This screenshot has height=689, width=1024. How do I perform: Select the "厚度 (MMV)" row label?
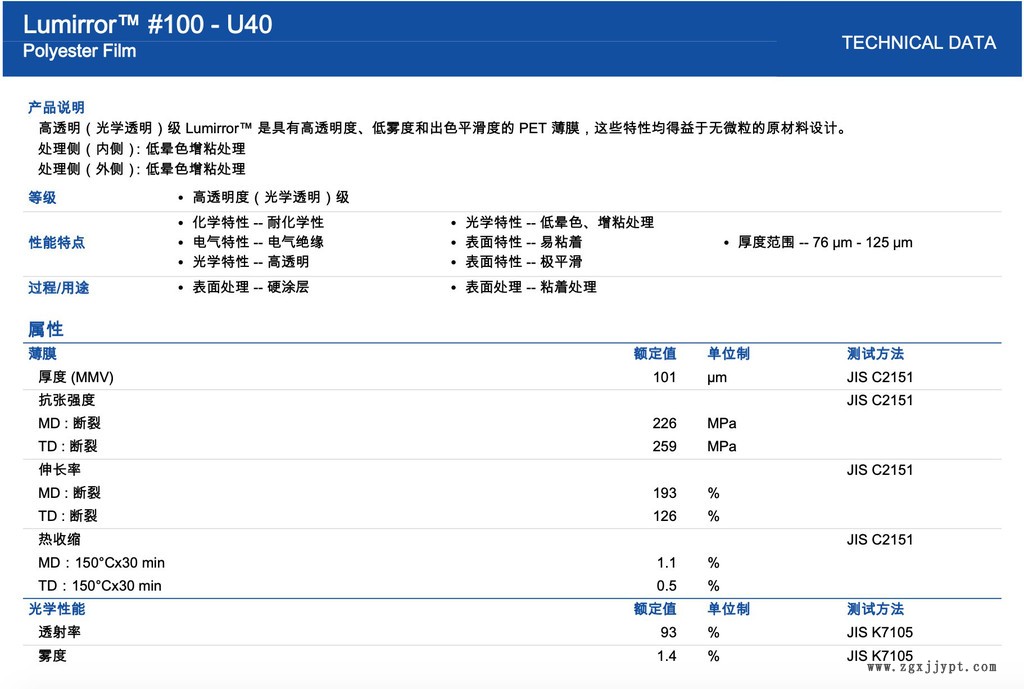76,377
